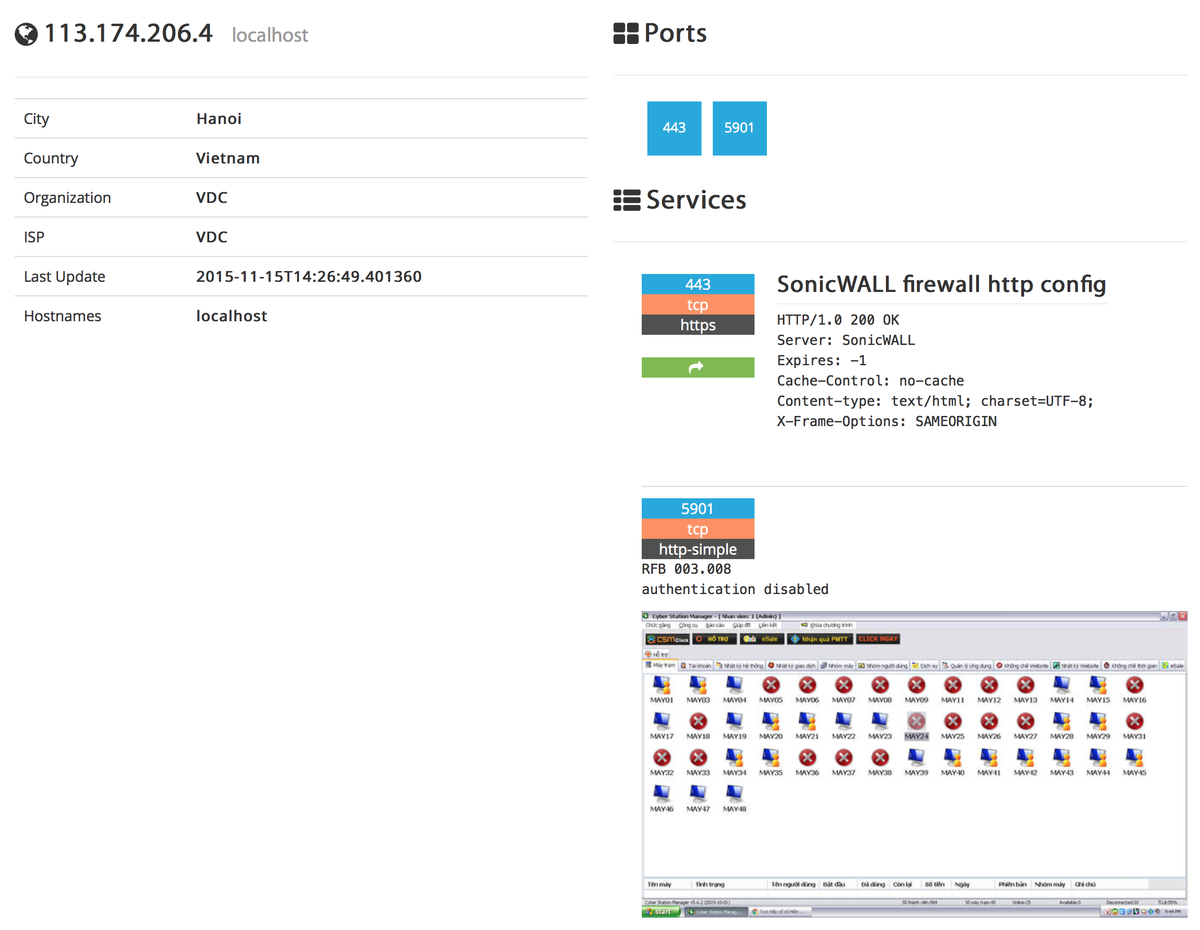Viewport: 1200px width, 930px height.
Task: Switch to the Máy trạm tab
Action: click(661, 665)
